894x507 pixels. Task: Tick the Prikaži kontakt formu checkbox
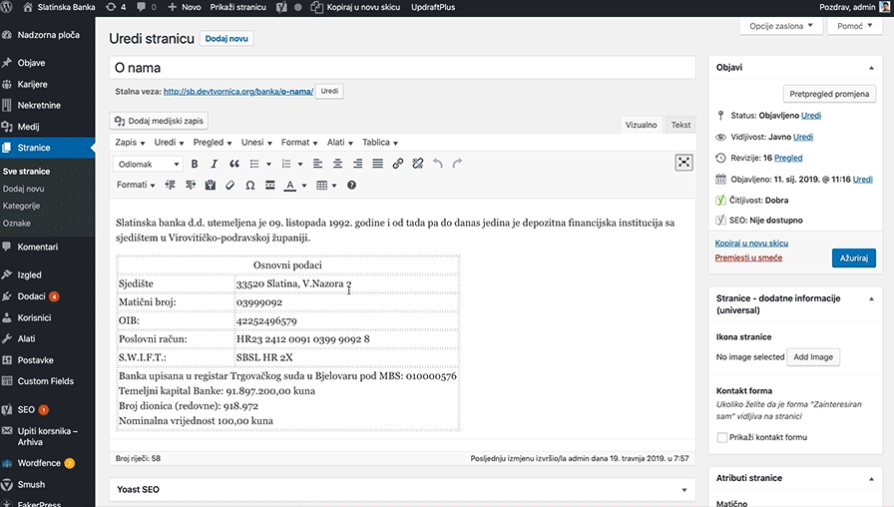[723, 438]
